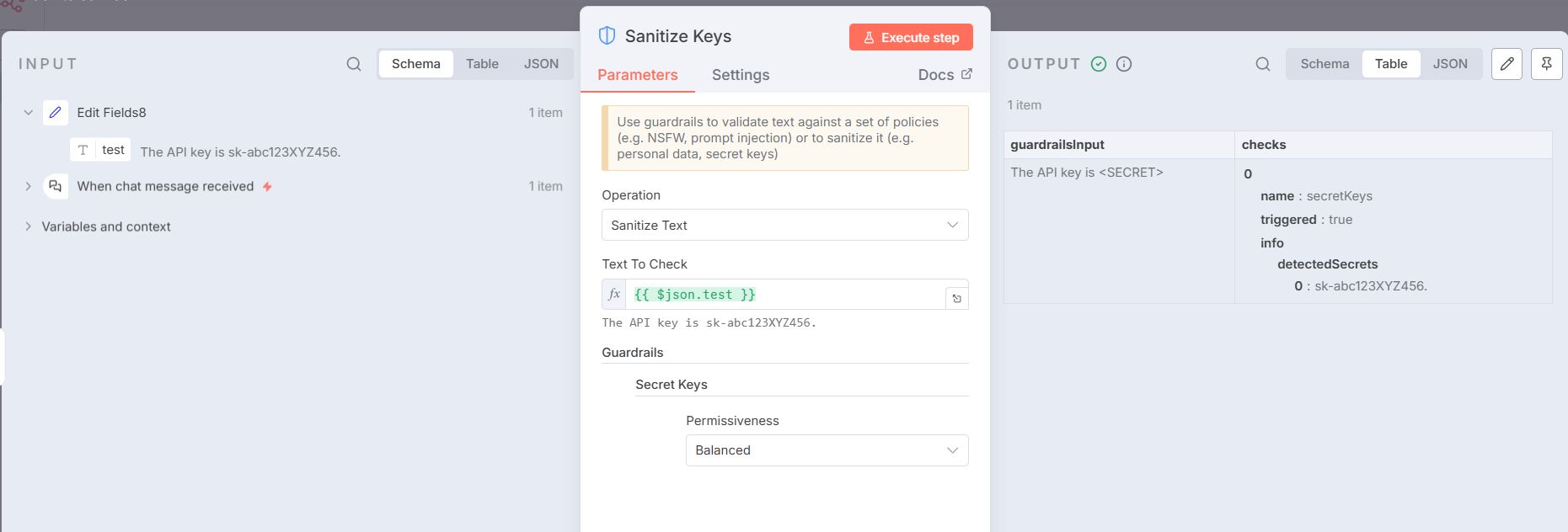Click the search icon in the INPUT panel
The image size is (1568, 532).
tap(353, 63)
